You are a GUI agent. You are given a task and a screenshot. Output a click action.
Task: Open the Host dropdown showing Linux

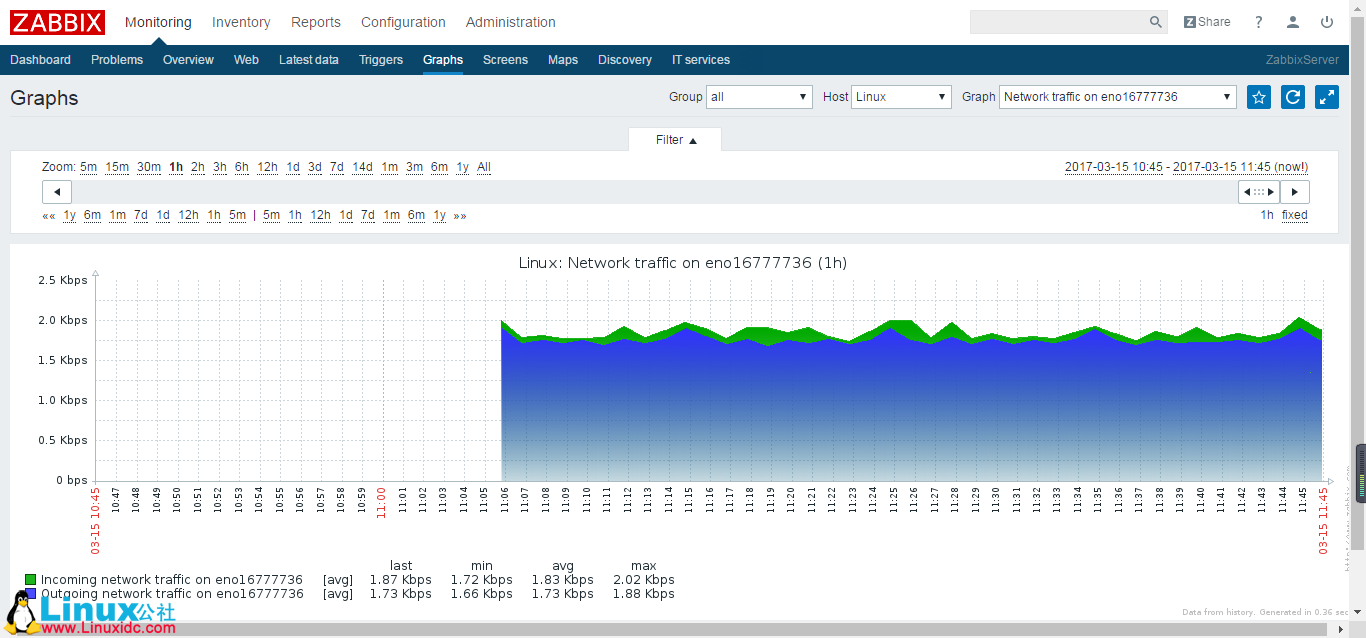click(900, 97)
